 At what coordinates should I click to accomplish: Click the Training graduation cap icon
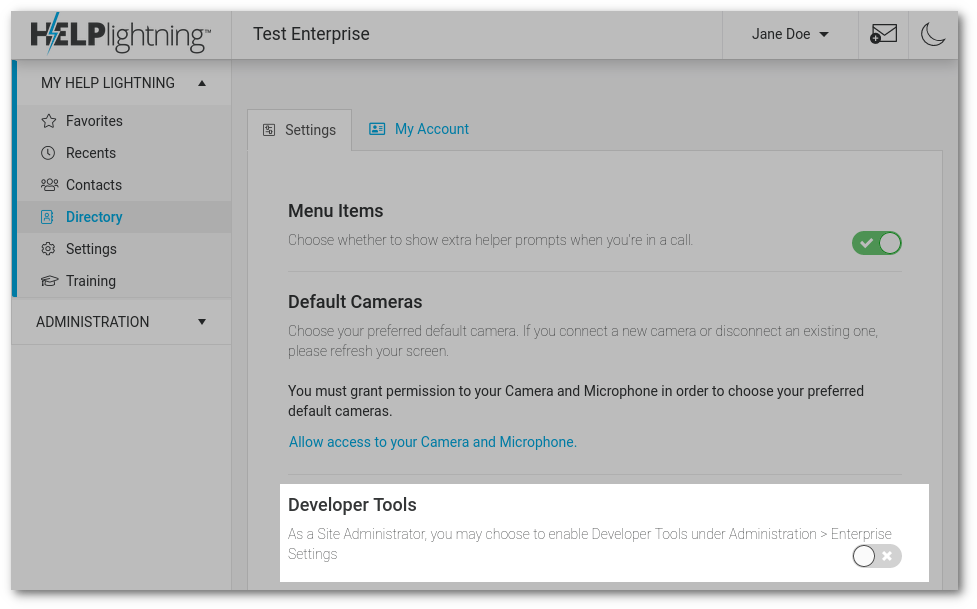point(49,281)
